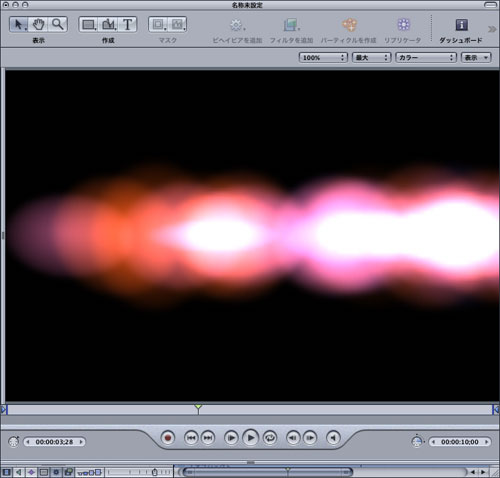This screenshot has width=500, height=478.
Task: Choose the Bezier Mask tool
Action: pyautogui.click(x=177, y=24)
